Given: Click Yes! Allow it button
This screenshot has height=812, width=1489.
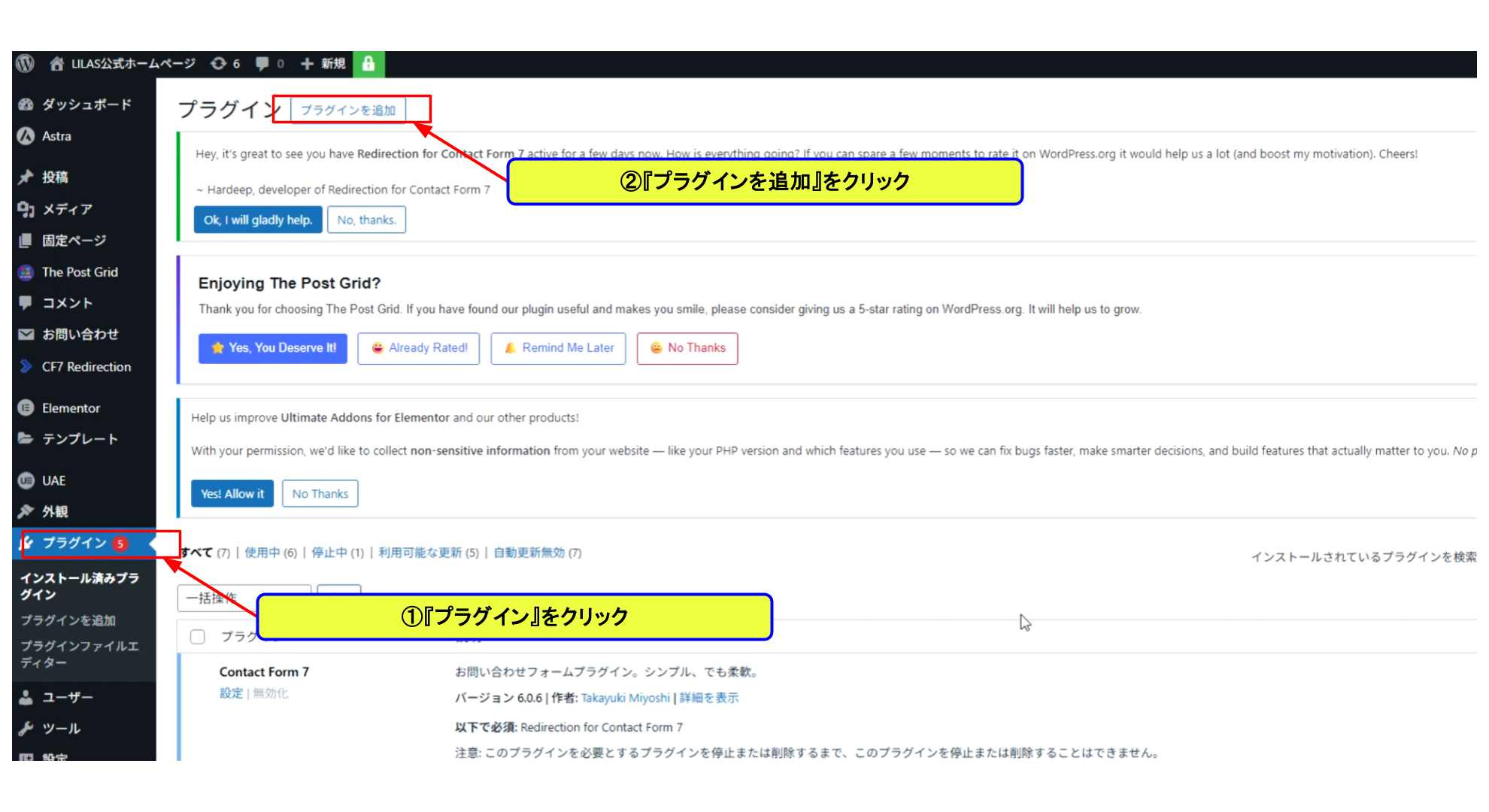Looking at the screenshot, I should 232,494.
